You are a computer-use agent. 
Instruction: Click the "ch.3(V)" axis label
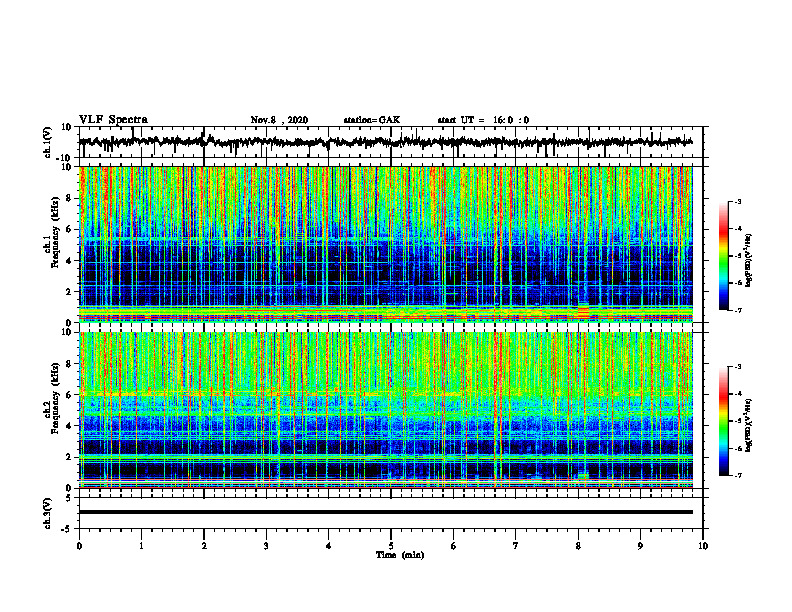(x=48, y=513)
